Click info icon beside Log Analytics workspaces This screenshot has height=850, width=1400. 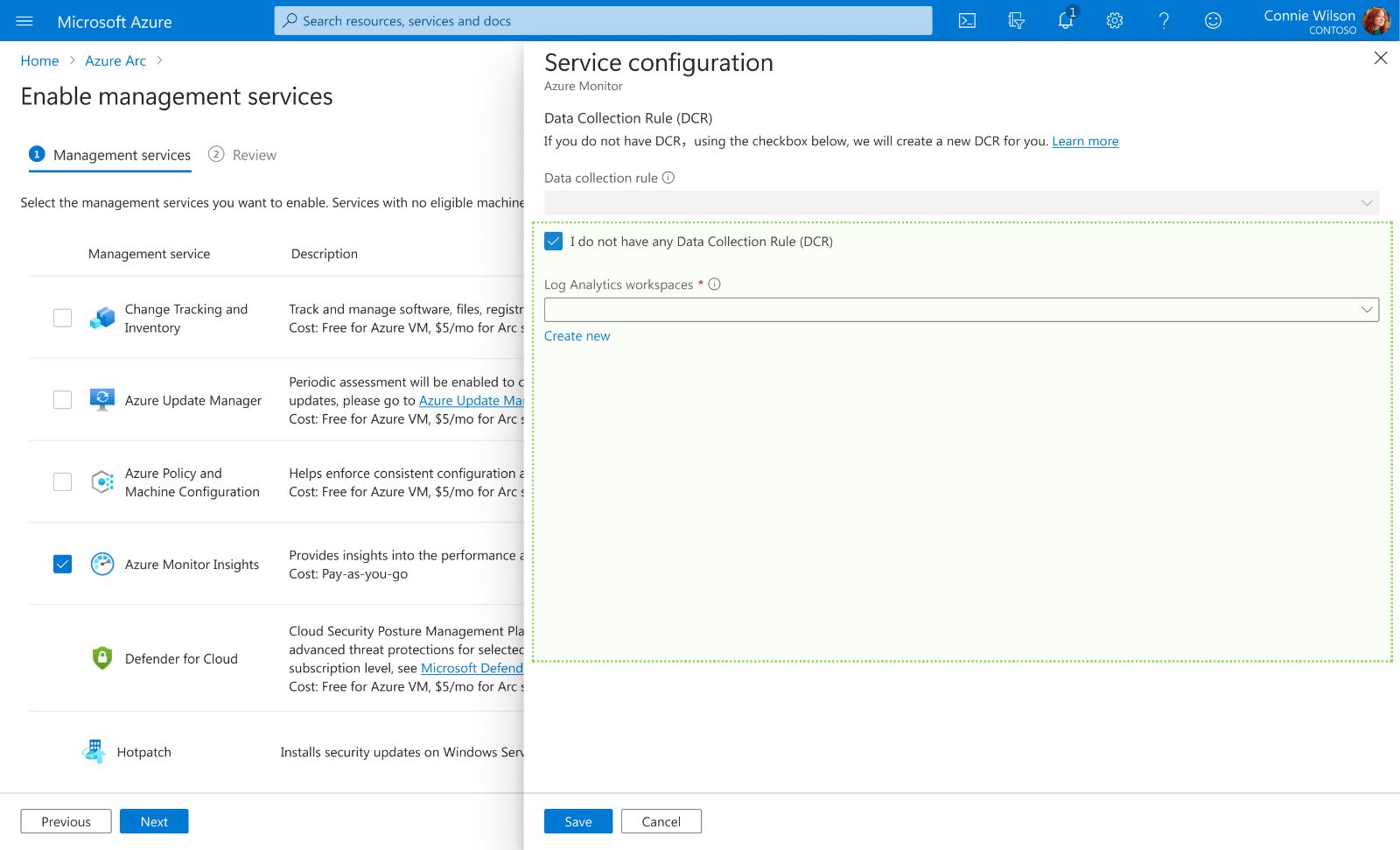(x=714, y=285)
